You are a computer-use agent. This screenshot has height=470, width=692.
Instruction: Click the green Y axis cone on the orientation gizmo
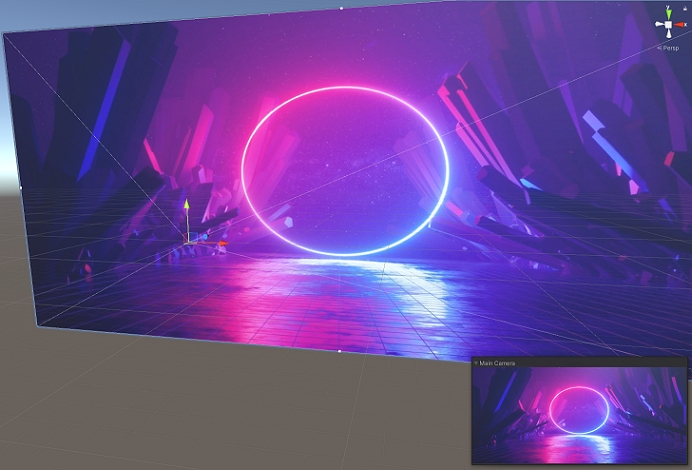click(x=667, y=11)
